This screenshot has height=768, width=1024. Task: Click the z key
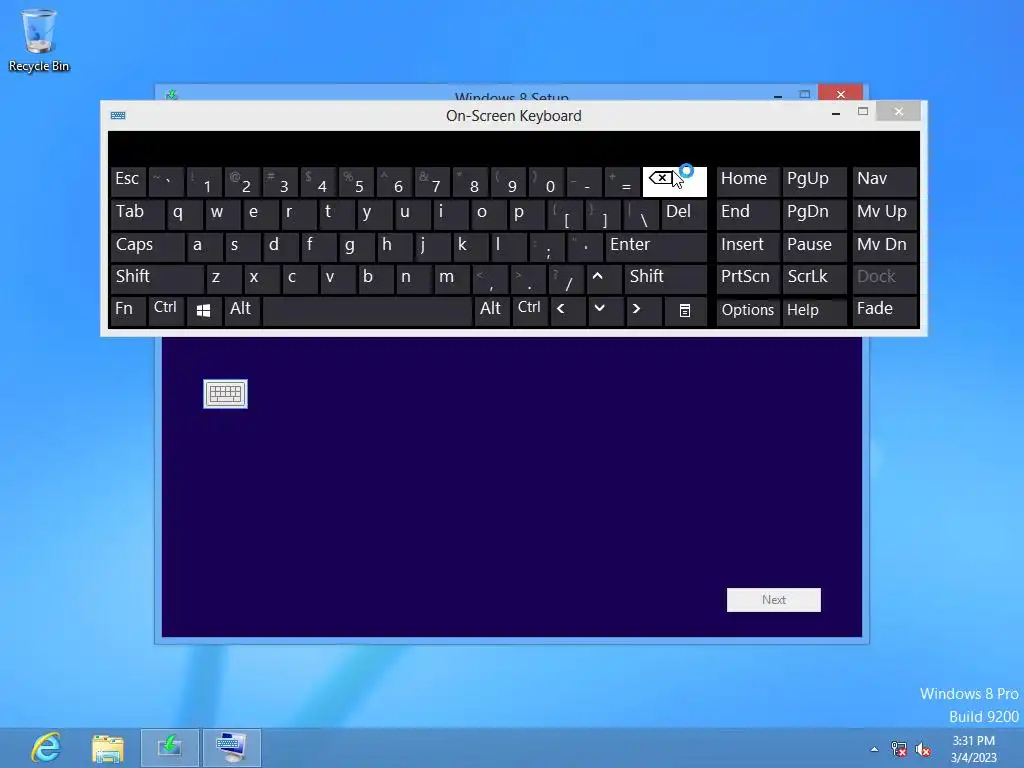[222, 278]
